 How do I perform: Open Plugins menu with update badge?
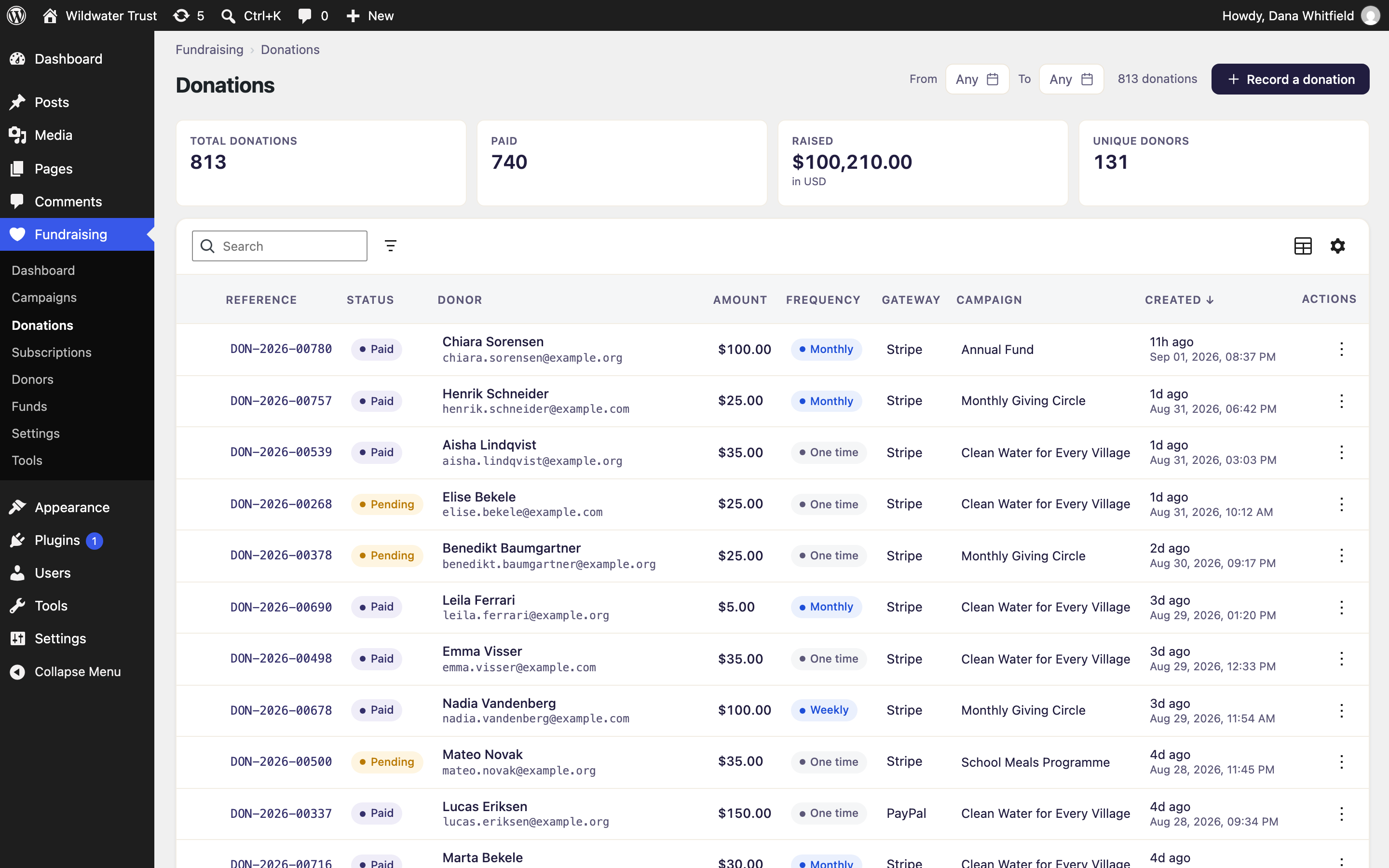coord(77,540)
